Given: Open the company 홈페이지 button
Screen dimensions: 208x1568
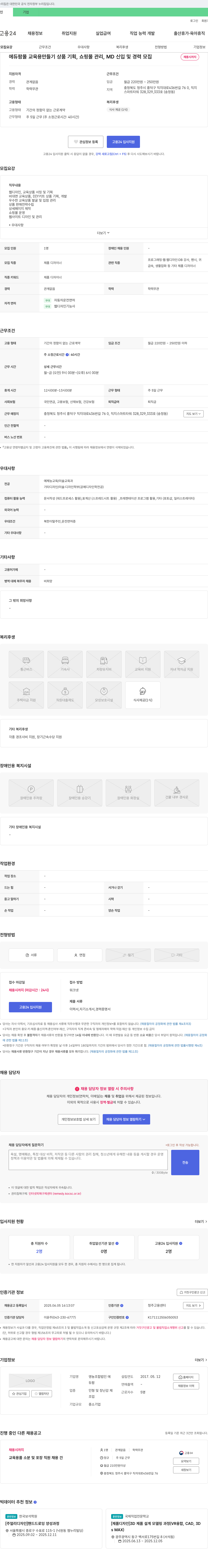Looking at the screenshot, I should 186,1377.
